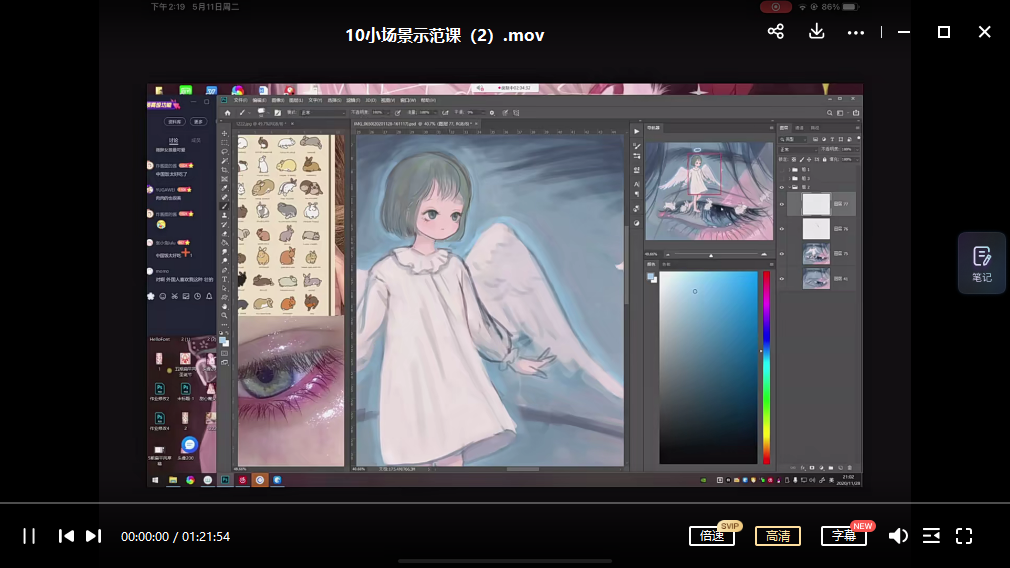Click the Photoshop search icon
The width and height of the screenshot is (1010, 568).
click(x=830, y=113)
